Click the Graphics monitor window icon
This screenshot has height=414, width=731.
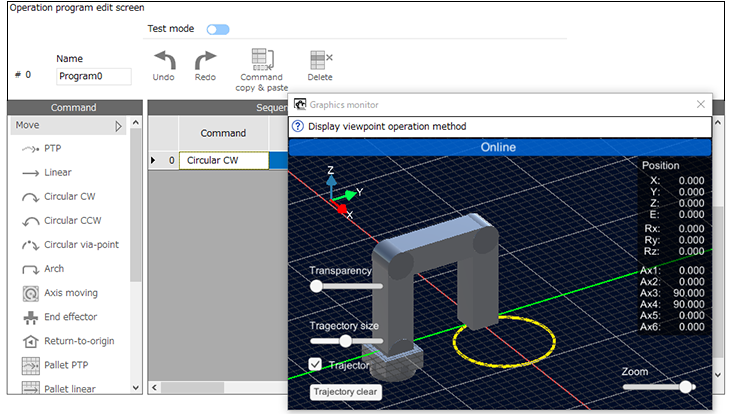300,104
